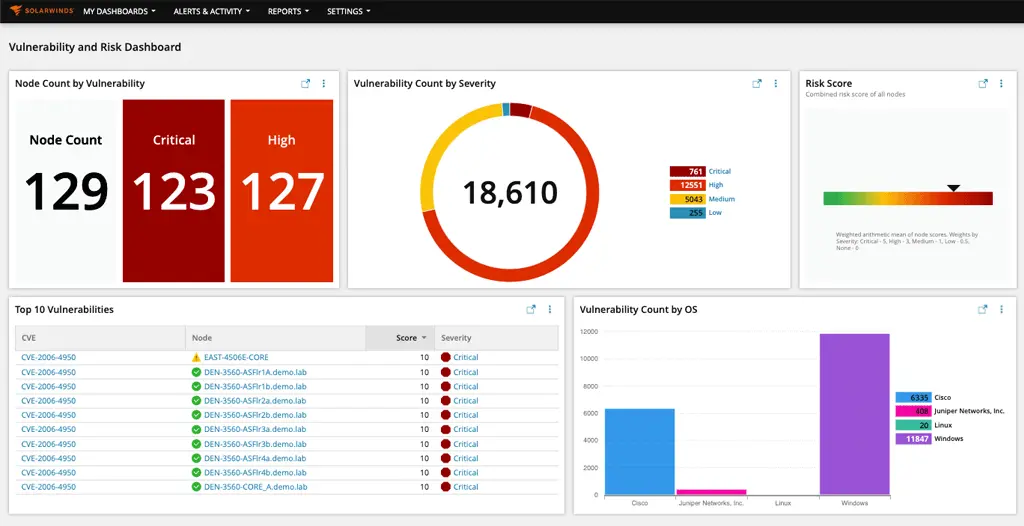Open the DEN-3560-ASFlr1A.demo.lab node link
1024x526 pixels.
pos(255,372)
